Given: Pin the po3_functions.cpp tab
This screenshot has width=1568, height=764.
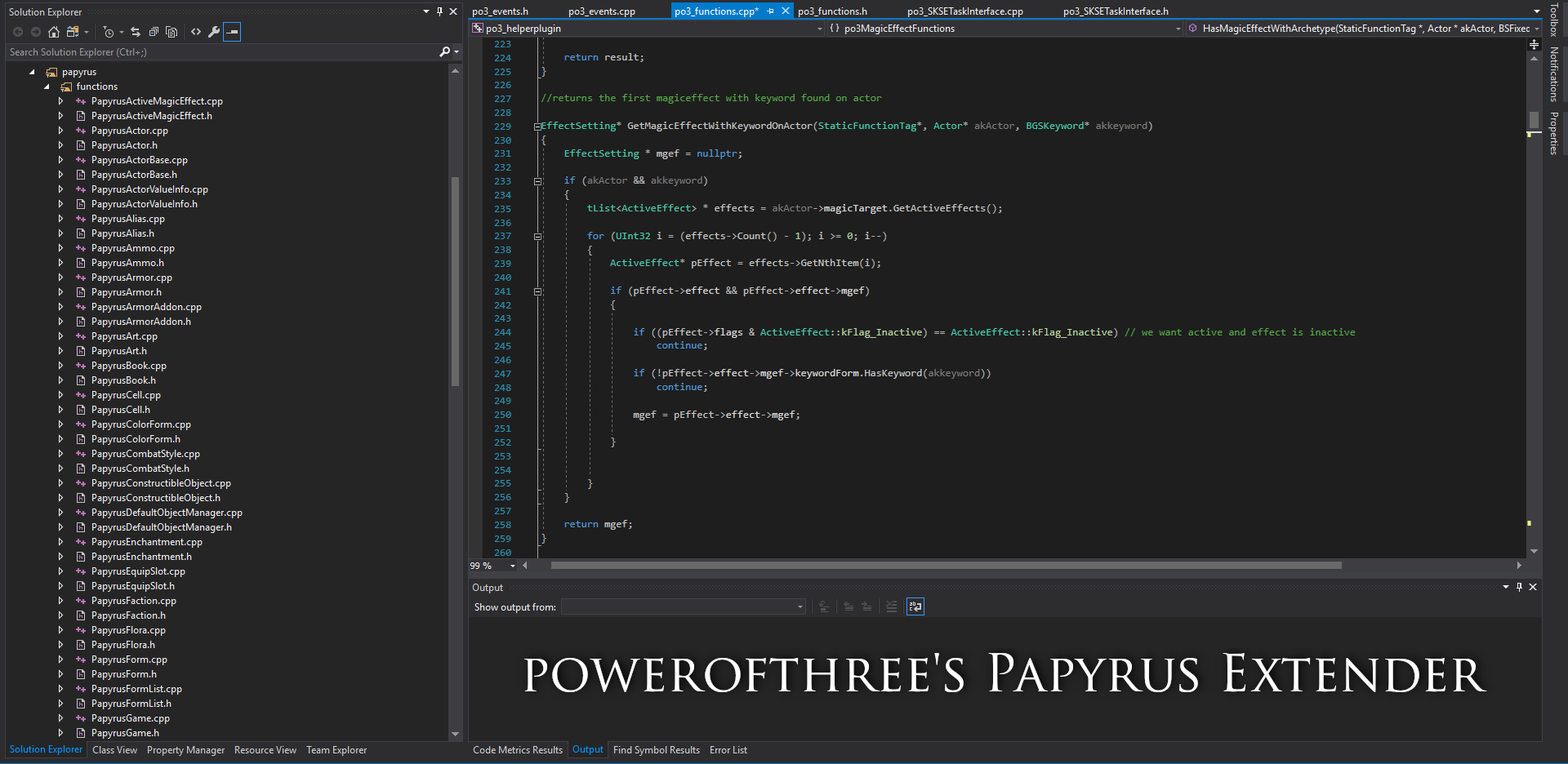Looking at the screenshot, I should click(770, 11).
